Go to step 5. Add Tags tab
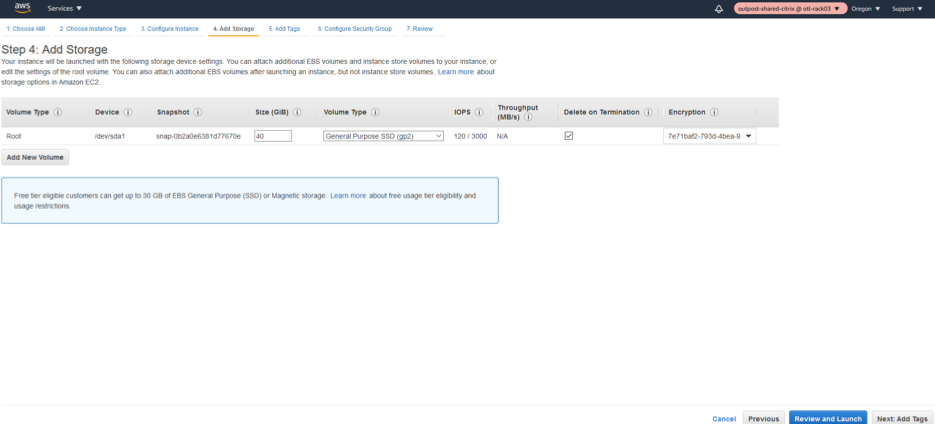935x424 pixels. point(284,29)
